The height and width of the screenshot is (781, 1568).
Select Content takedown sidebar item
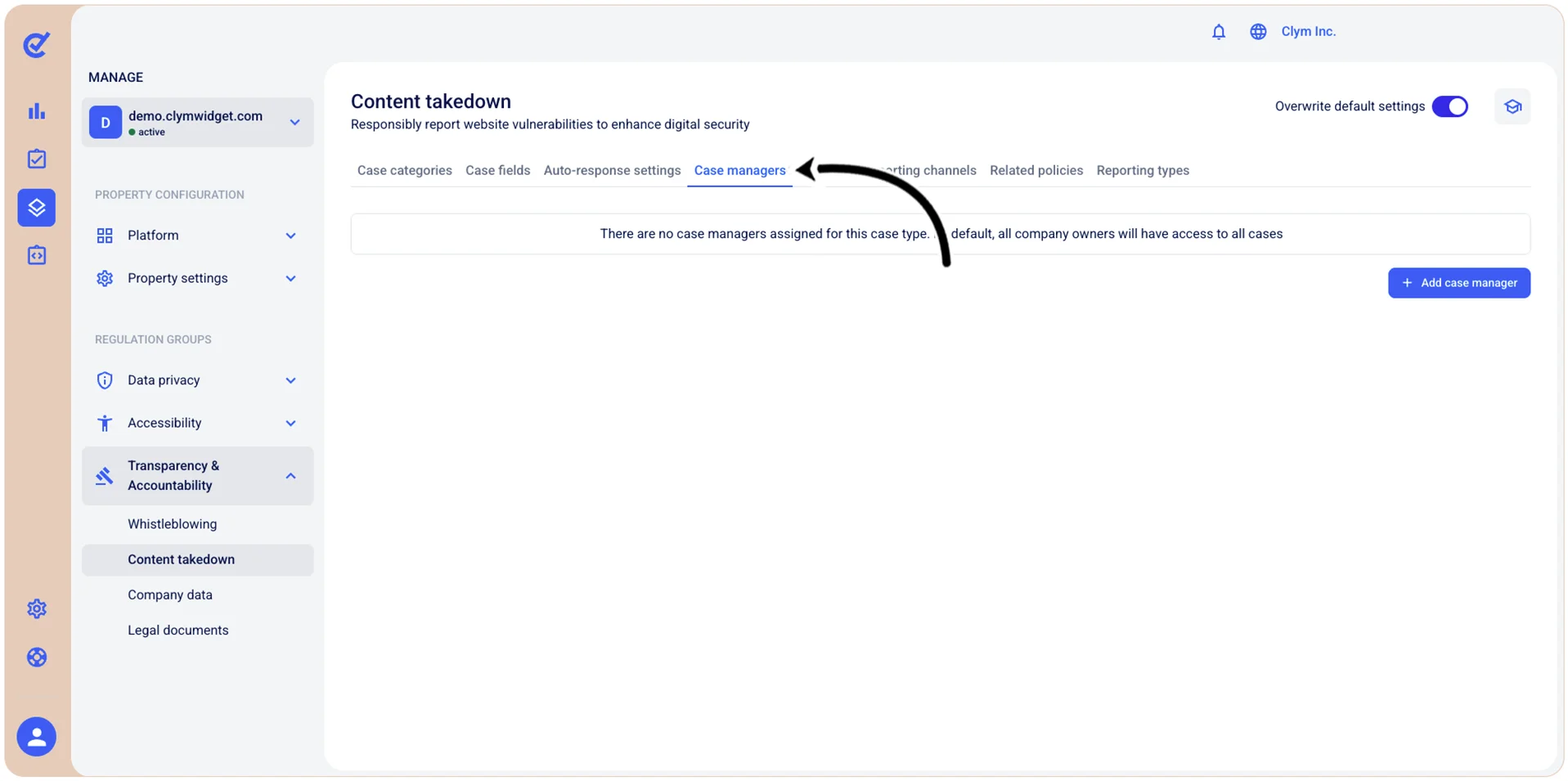coord(197,559)
